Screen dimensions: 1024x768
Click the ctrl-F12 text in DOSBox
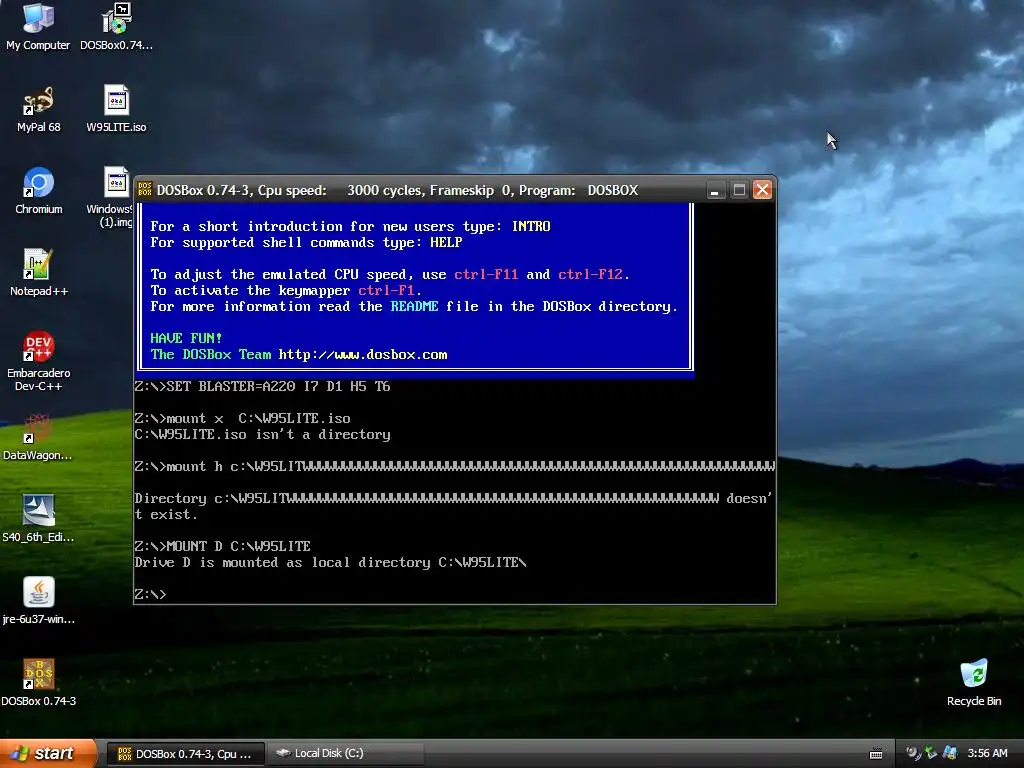pyautogui.click(x=590, y=274)
